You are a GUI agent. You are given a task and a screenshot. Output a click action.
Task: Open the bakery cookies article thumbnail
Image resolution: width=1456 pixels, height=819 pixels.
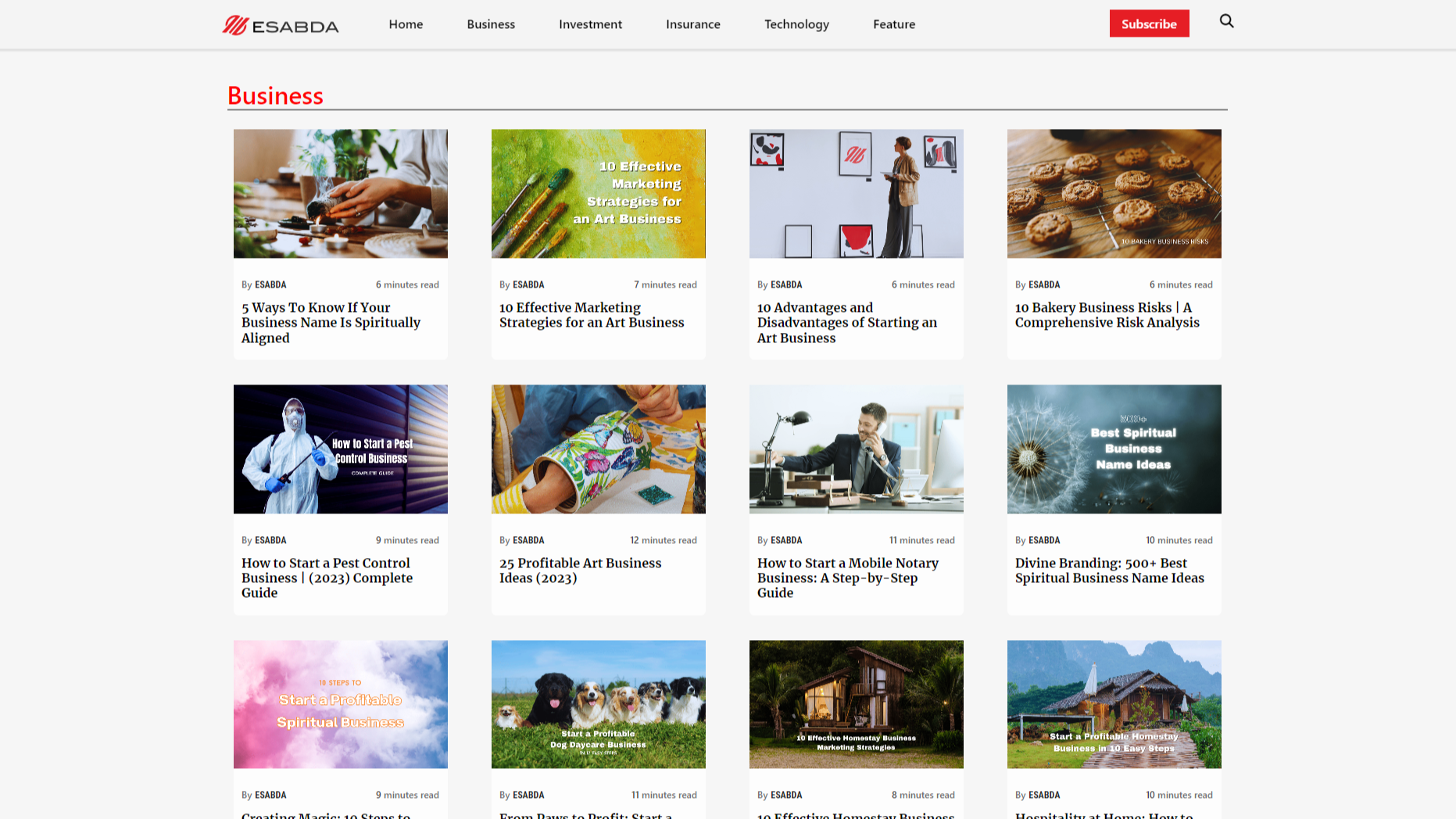pyautogui.click(x=1114, y=194)
